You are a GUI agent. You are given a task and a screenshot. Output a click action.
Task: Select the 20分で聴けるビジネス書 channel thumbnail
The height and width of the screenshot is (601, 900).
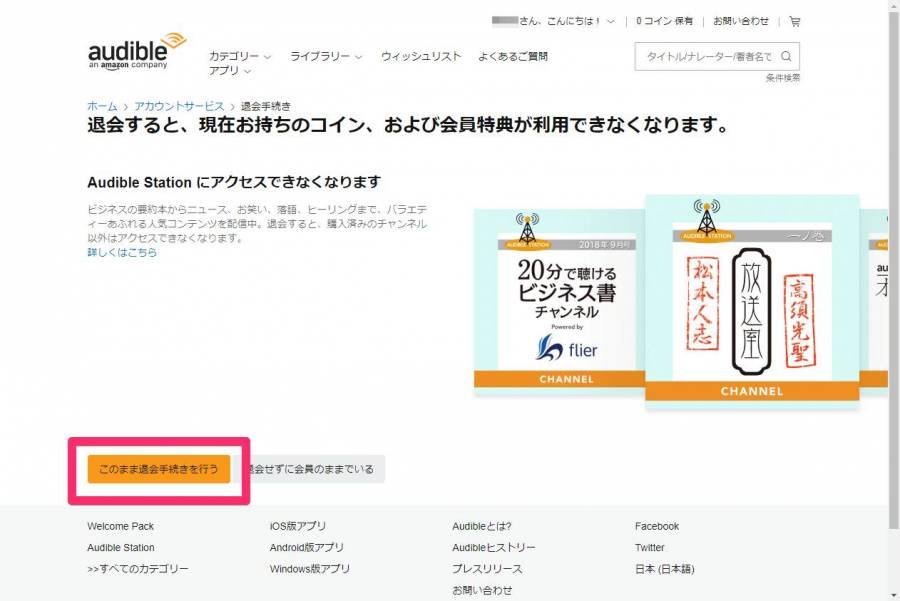[x=560, y=303]
